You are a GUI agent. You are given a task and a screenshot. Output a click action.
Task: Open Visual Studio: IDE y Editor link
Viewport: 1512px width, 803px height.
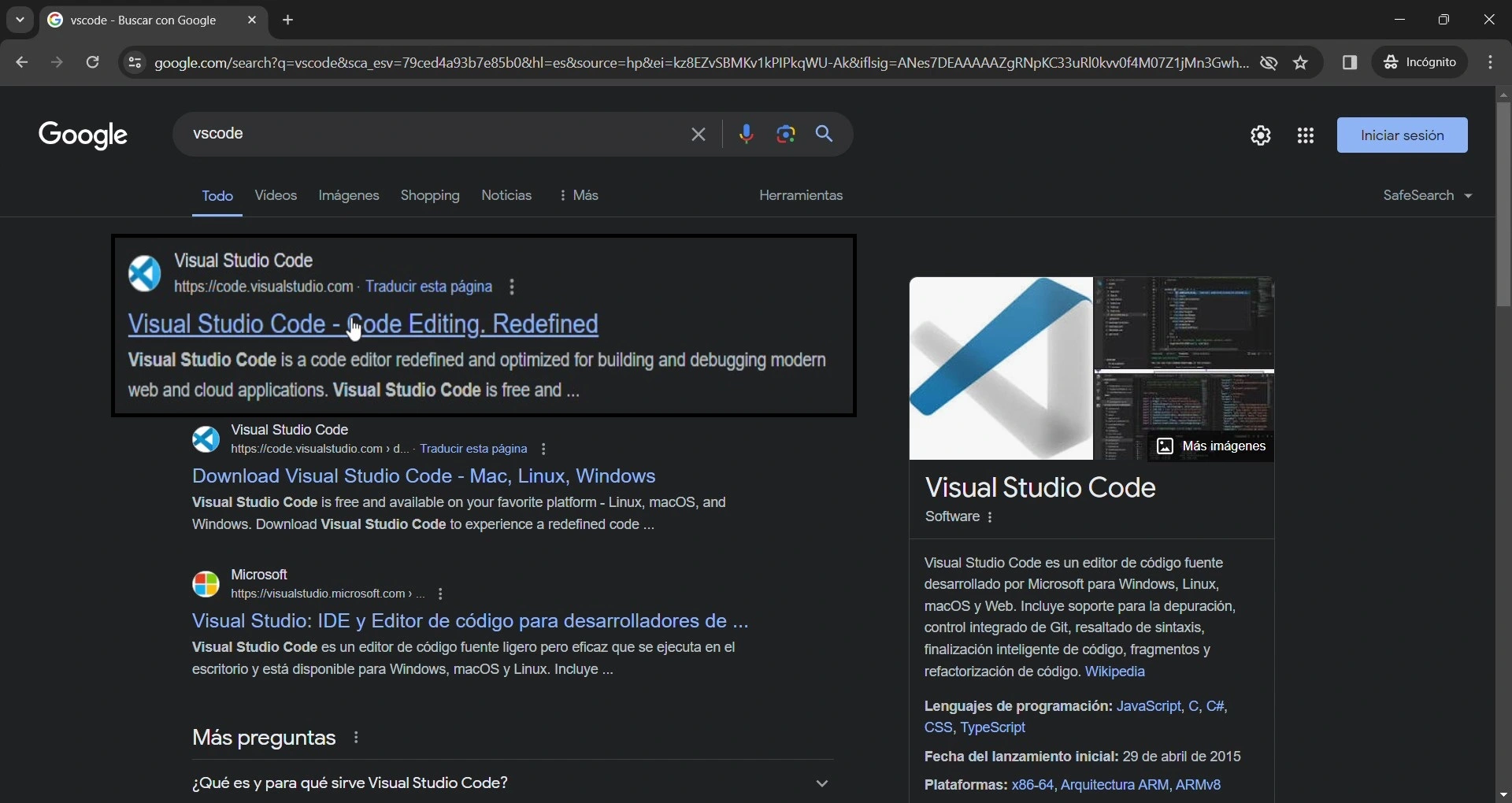(x=470, y=620)
